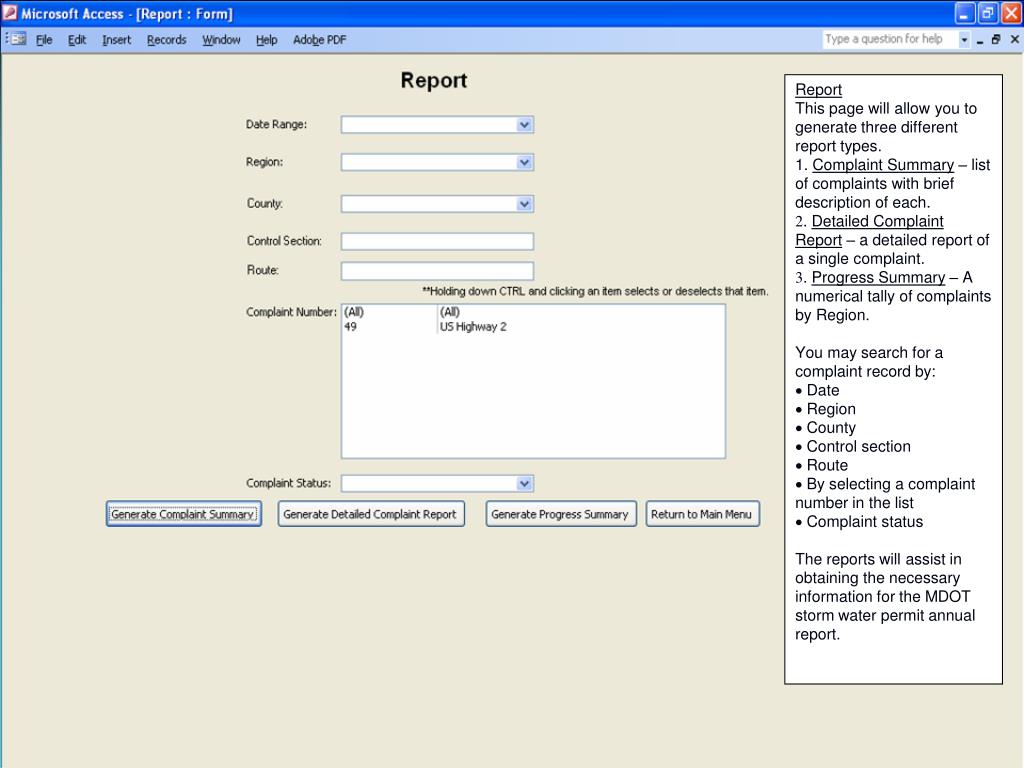
Task: Restore the inner Report form window
Action: 996,40
